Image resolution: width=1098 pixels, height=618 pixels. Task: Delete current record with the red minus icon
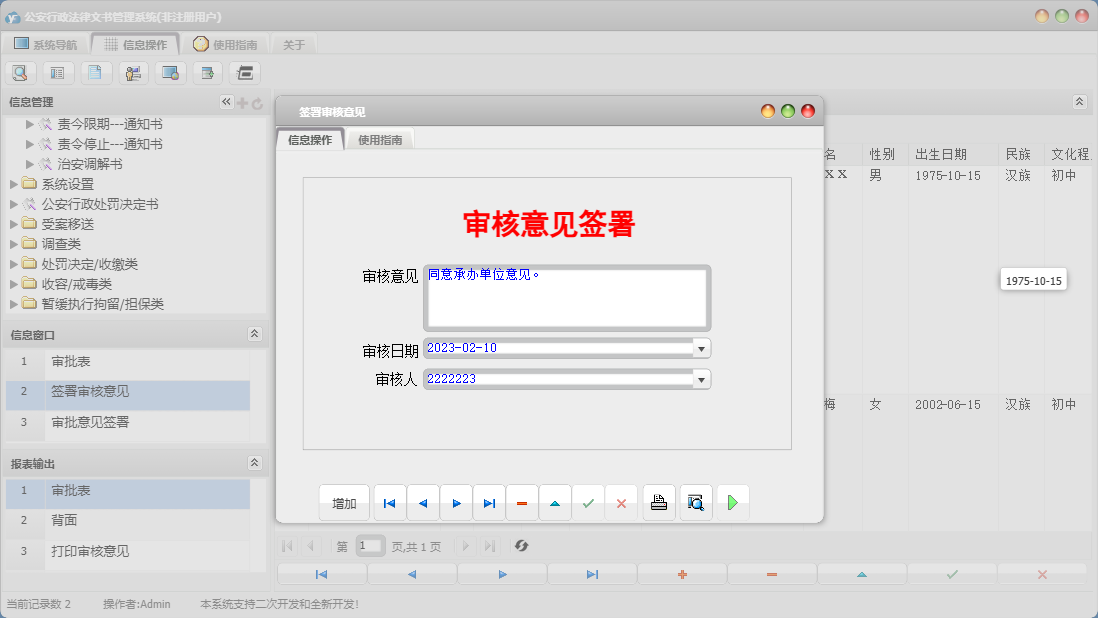521,502
